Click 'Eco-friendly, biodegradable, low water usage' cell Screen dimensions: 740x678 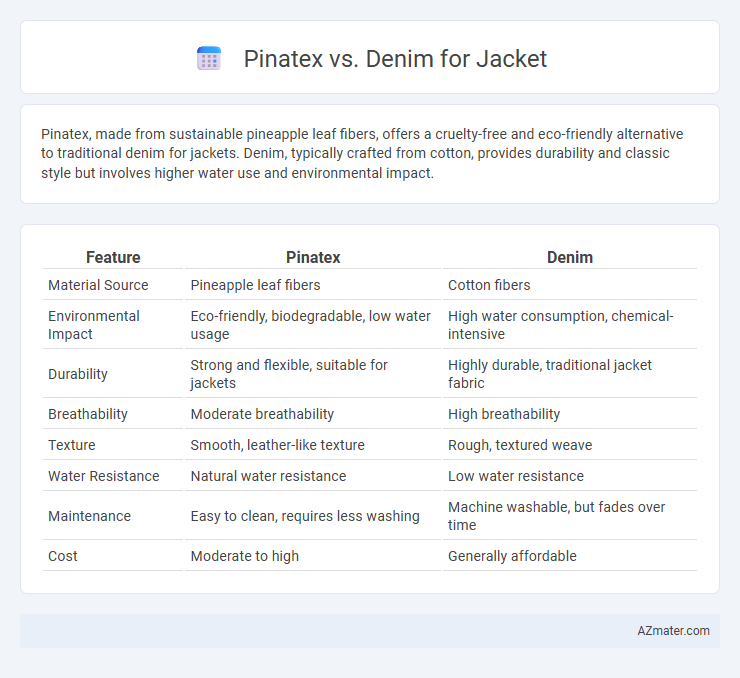pos(311,325)
